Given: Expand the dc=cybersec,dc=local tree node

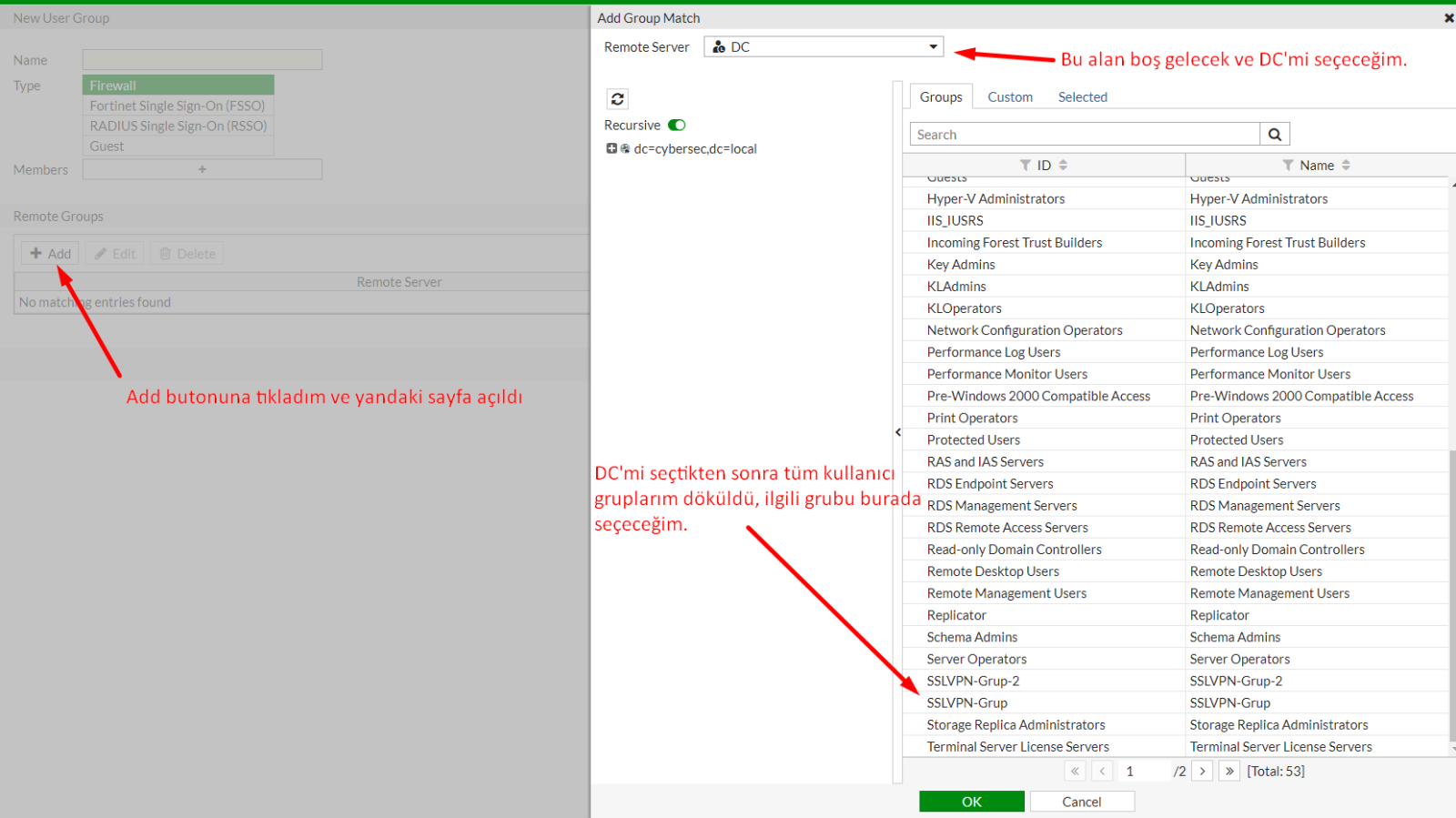Looking at the screenshot, I should click(612, 149).
